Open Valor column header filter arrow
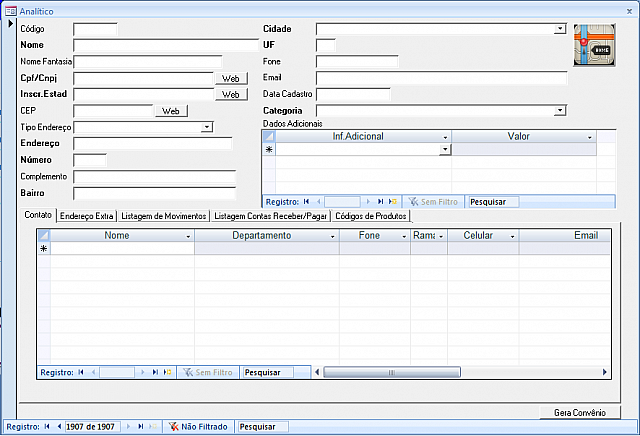This screenshot has width=640, height=436. (x=590, y=137)
